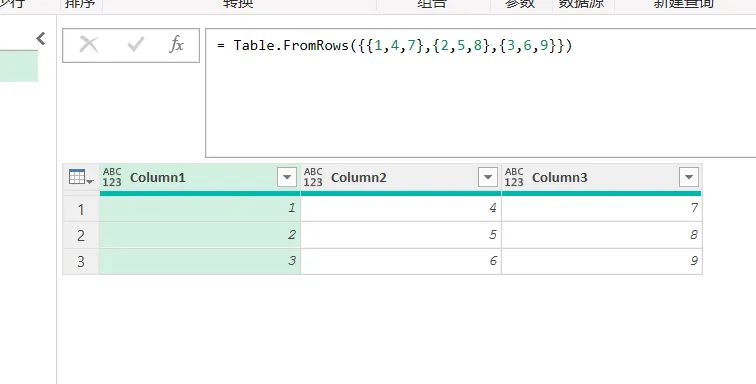
Task: Click the cell containing 8 in Column3
Action: pyautogui.click(x=602, y=235)
